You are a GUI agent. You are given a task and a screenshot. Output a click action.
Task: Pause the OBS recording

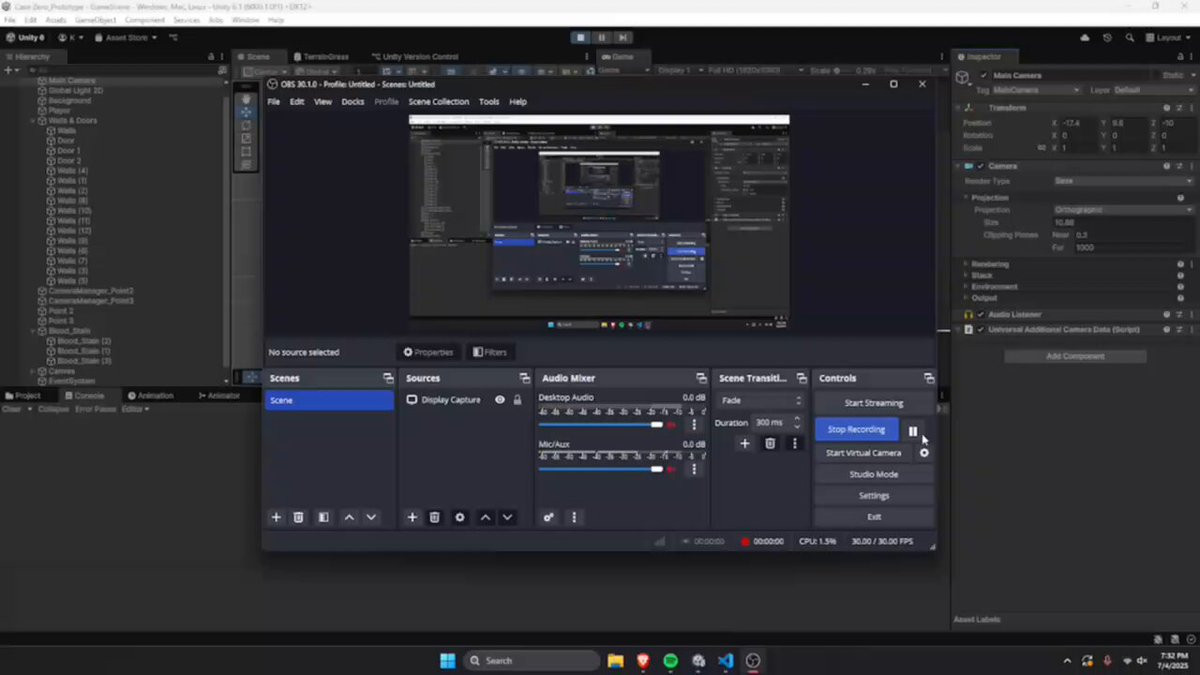(912, 430)
